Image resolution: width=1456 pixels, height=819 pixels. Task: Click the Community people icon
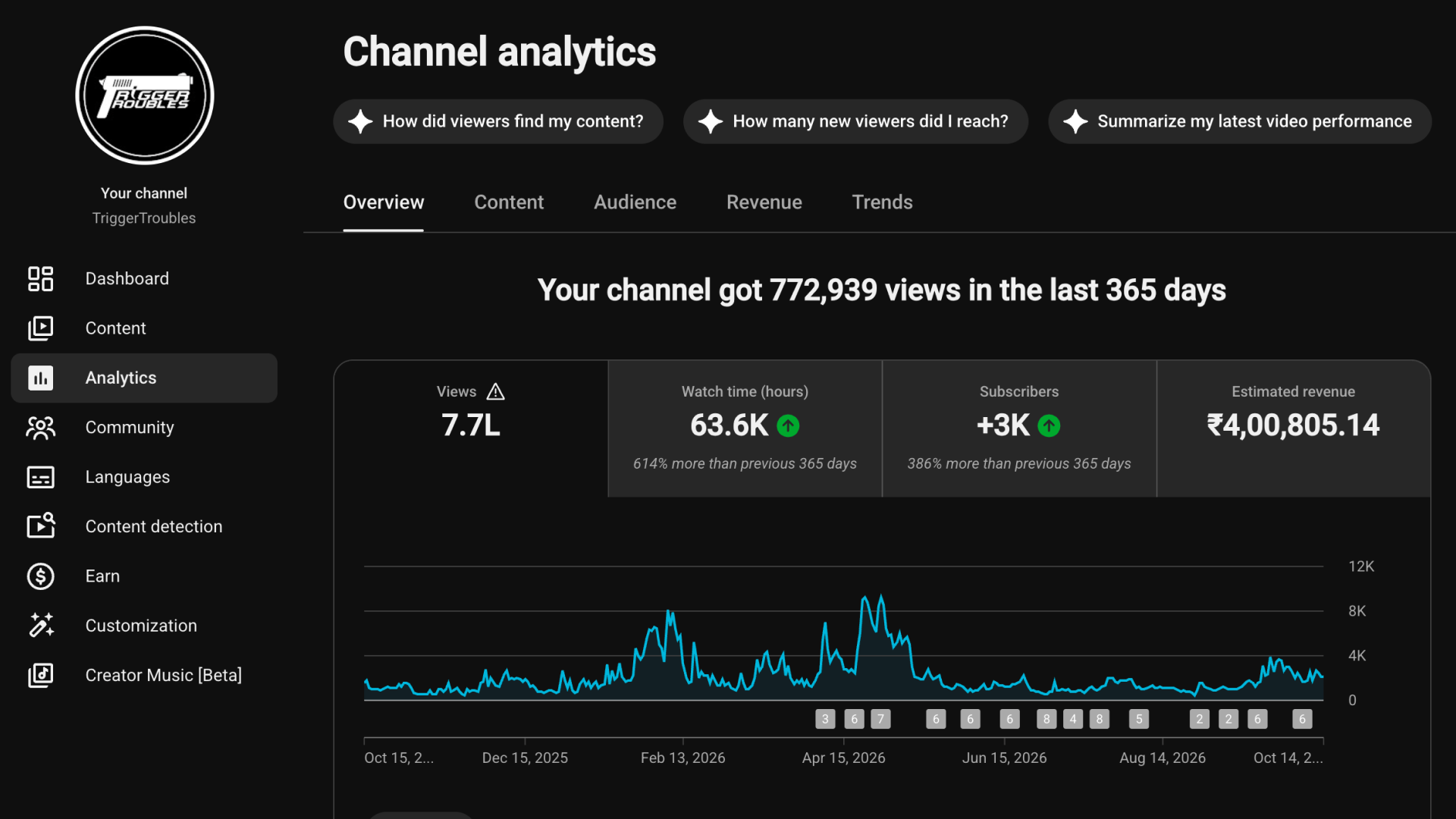pyautogui.click(x=40, y=428)
